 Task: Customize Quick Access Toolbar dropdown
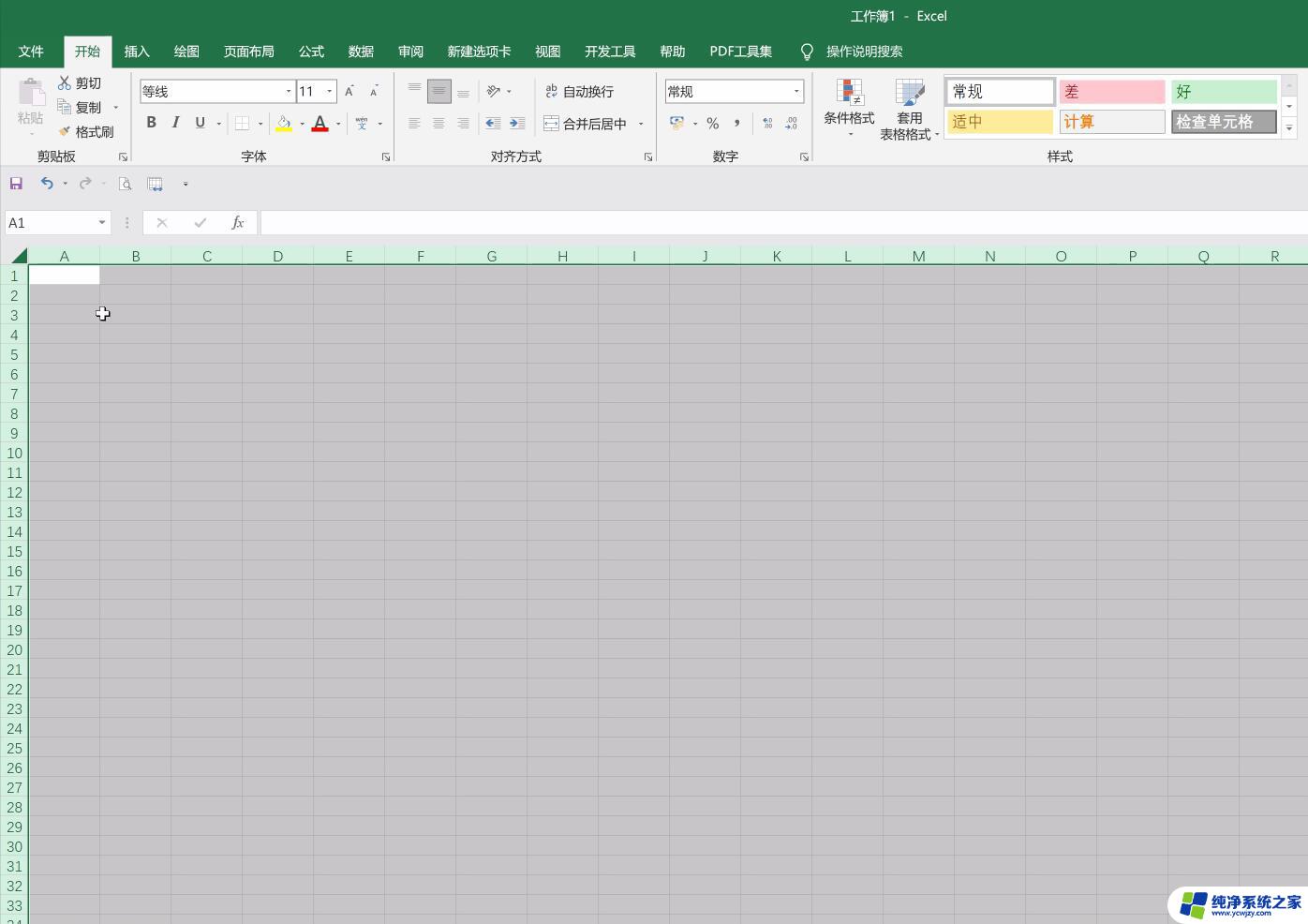tap(186, 184)
